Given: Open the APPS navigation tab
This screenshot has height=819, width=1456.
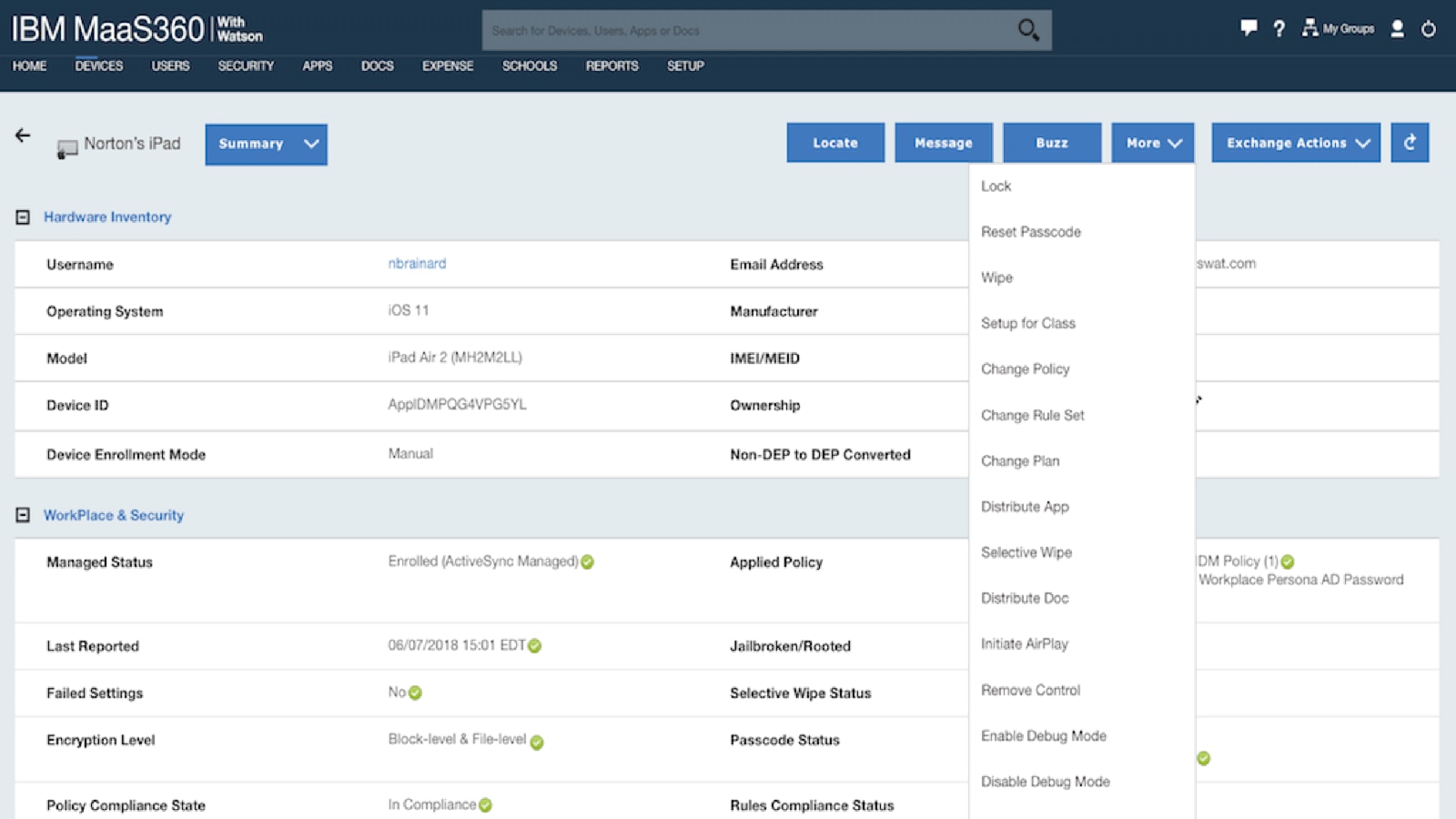Looking at the screenshot, I should click(318, 66).
